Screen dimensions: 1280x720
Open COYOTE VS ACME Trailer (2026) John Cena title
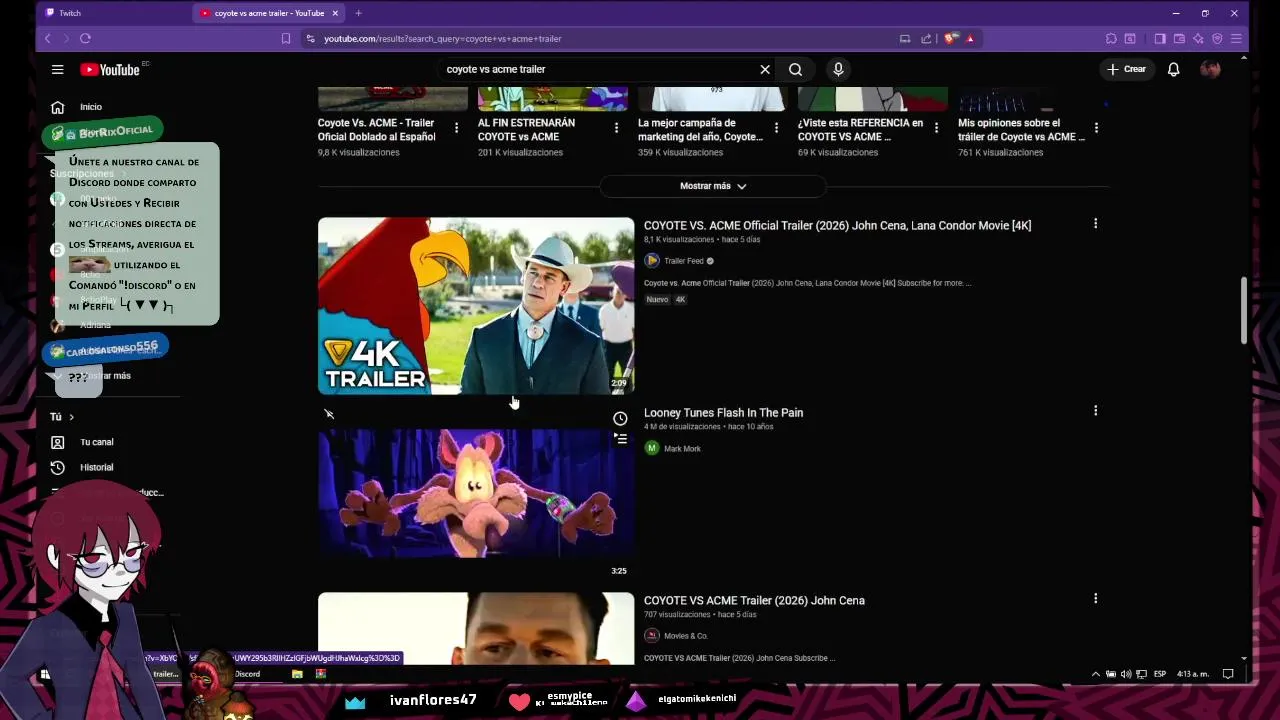(754, 600)
